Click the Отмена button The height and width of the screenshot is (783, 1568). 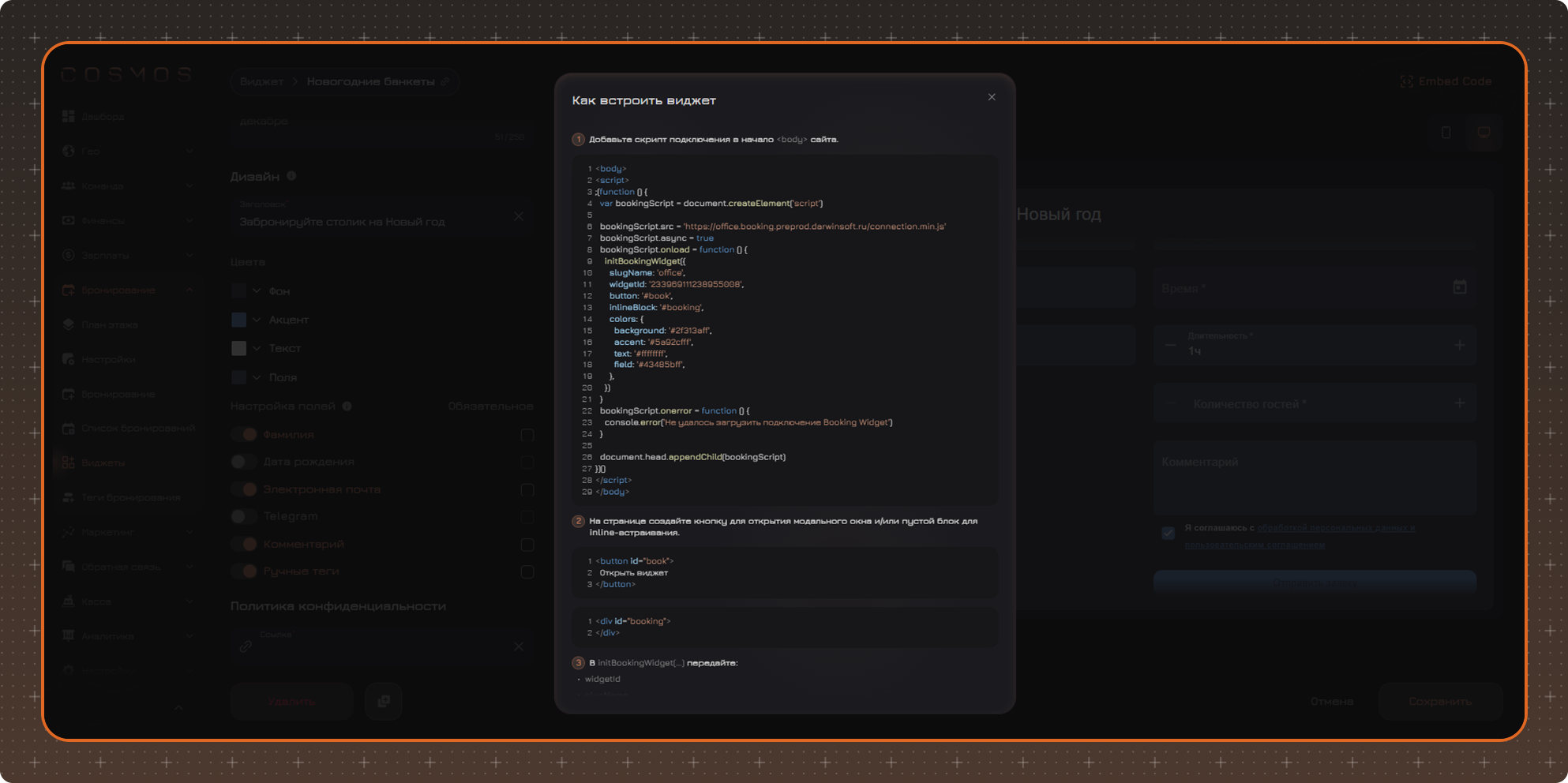tap(1332, 701)
